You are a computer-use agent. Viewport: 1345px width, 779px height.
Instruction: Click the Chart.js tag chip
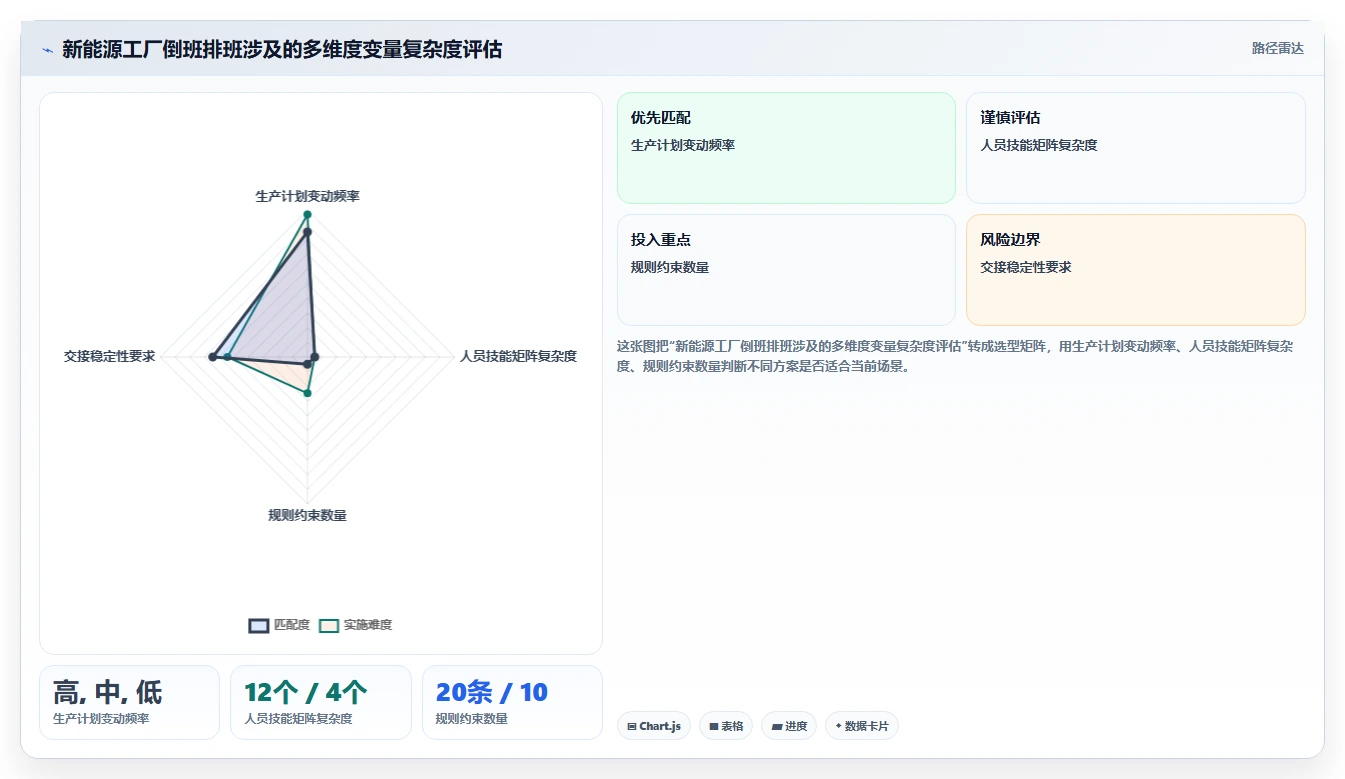[x=654, y=726]
